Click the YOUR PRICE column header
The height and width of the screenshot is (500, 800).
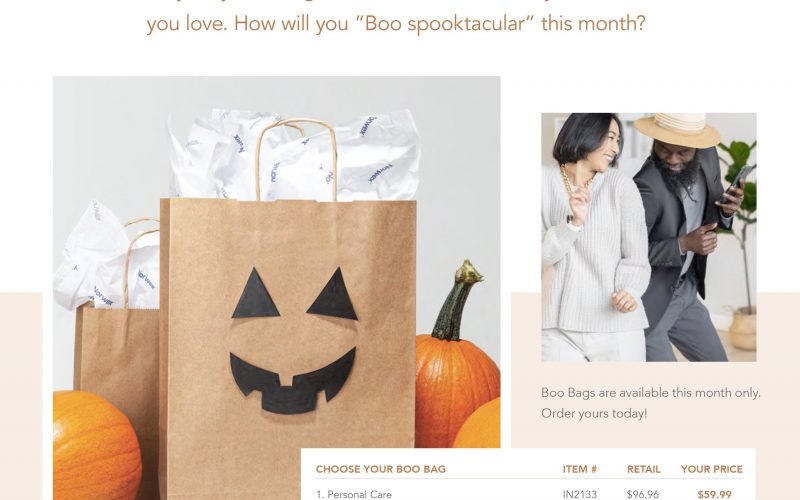click(712, 469)
